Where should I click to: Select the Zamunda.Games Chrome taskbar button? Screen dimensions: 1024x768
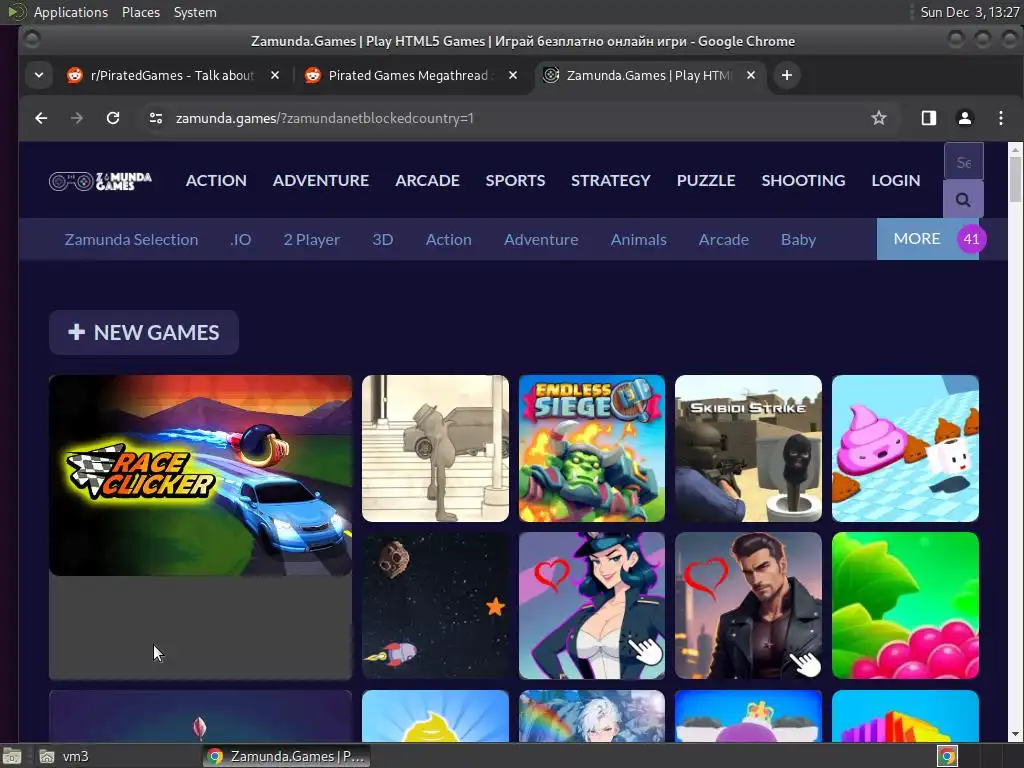point(285,756)
